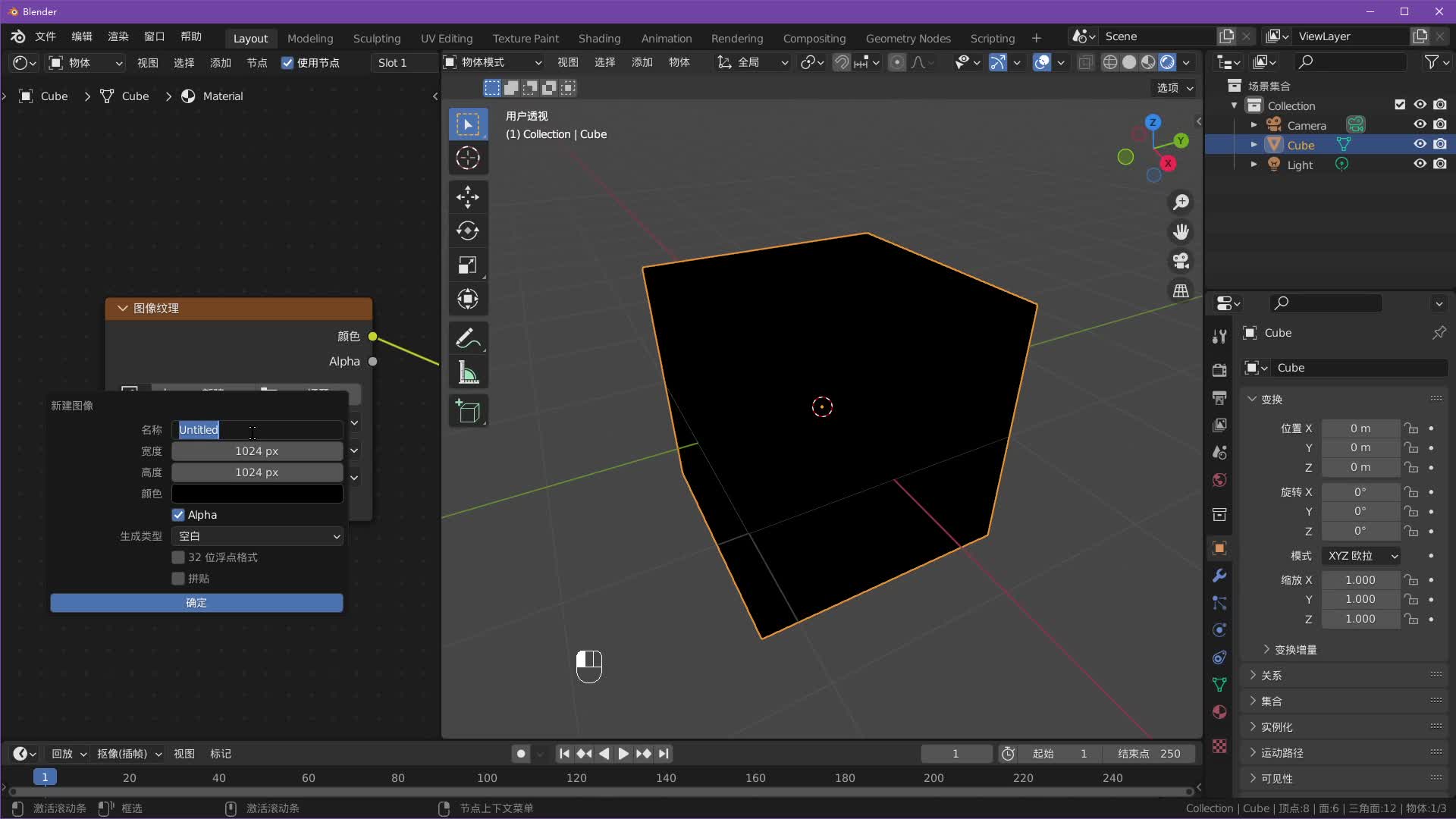Viewport: 1456px width, 819px height.
Task: Jump to the last frame
Action: tap(664, 754)
